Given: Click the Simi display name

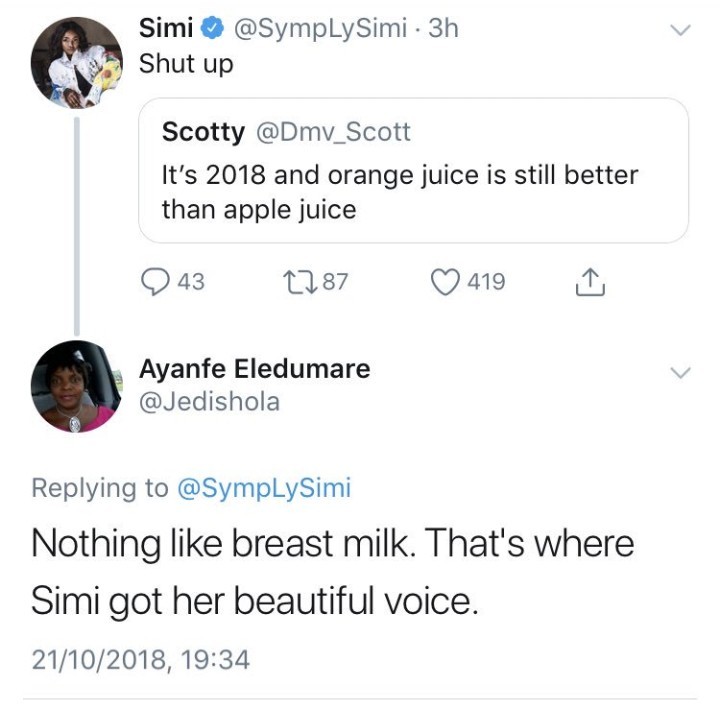Looking at the screenshot, I should (x=165, y=30).
